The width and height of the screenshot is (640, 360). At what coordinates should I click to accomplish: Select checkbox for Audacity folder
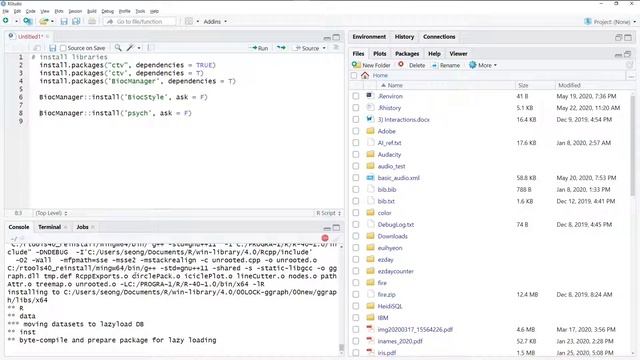[356, 154]
